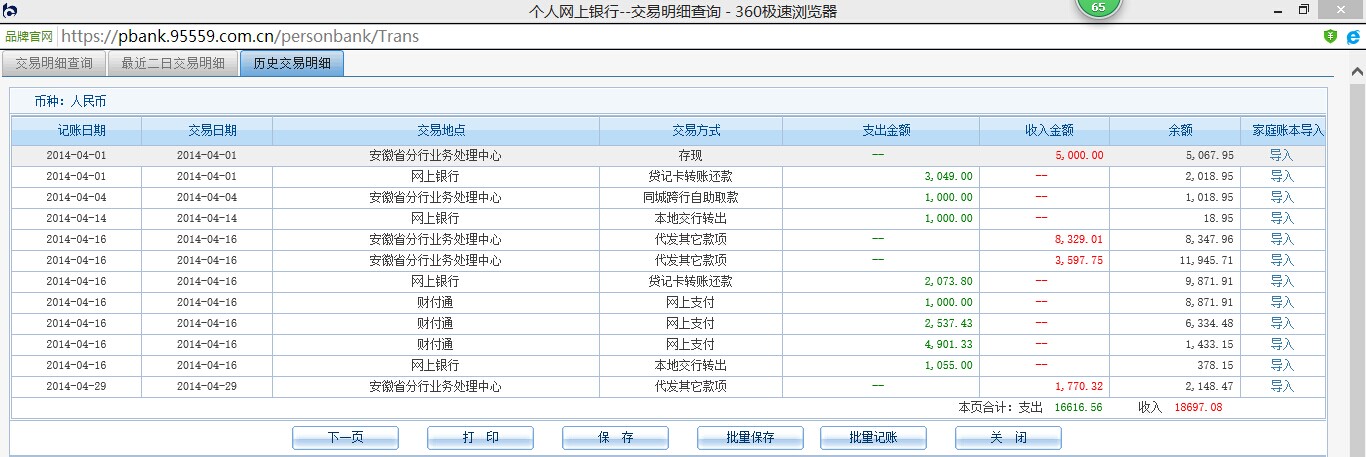
Task: Click the 币种：人民币 currency label
Action: [70, 101]
